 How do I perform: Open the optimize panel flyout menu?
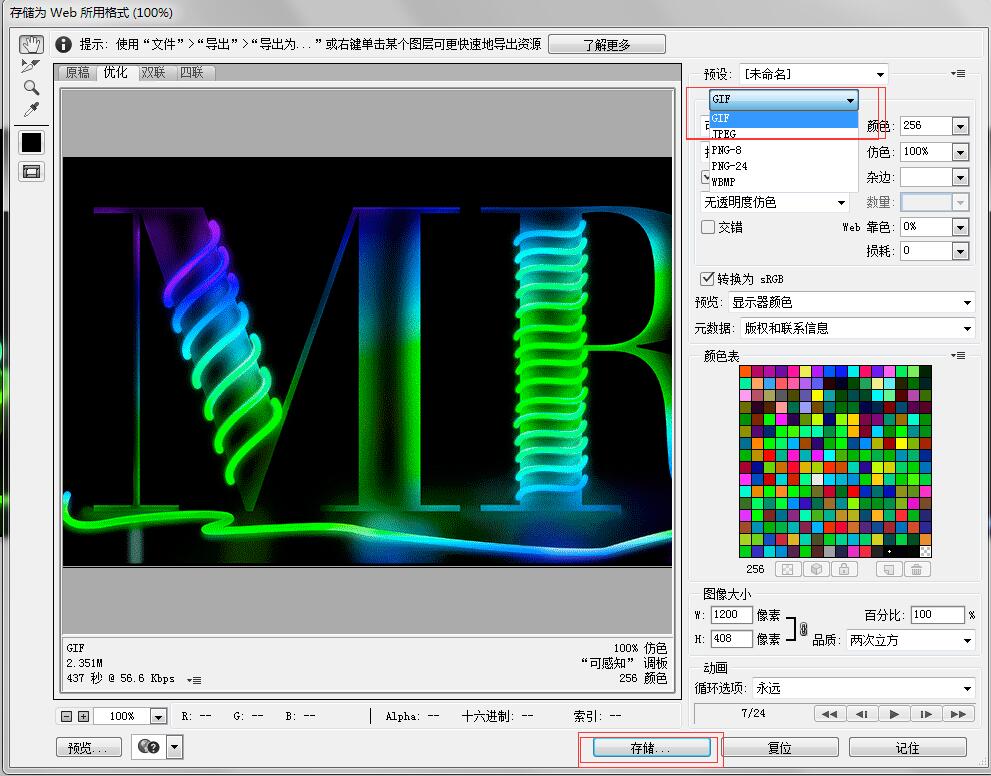point(958,74)
